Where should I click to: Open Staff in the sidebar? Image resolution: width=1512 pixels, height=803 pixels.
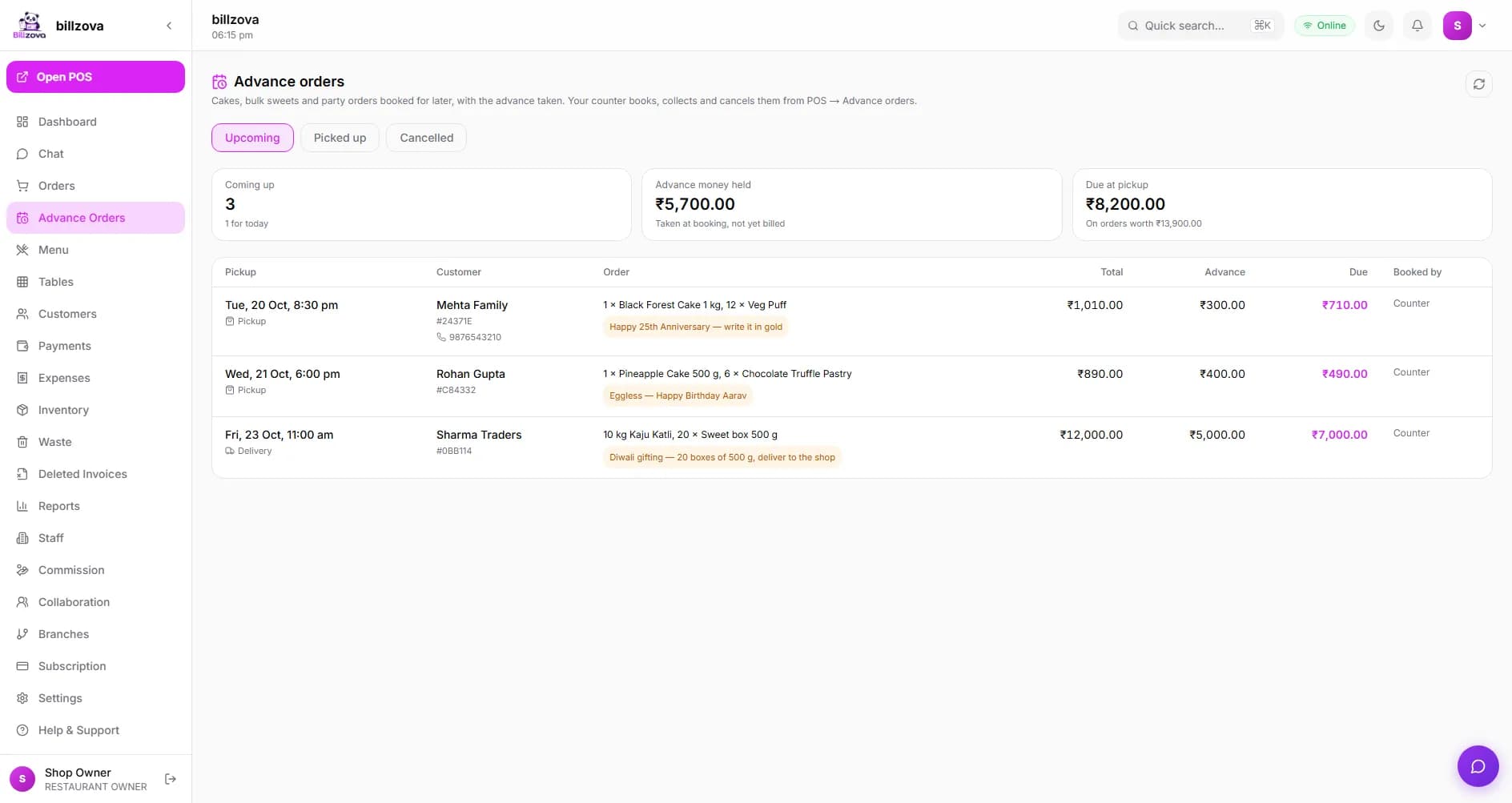(x=95, y=538)
